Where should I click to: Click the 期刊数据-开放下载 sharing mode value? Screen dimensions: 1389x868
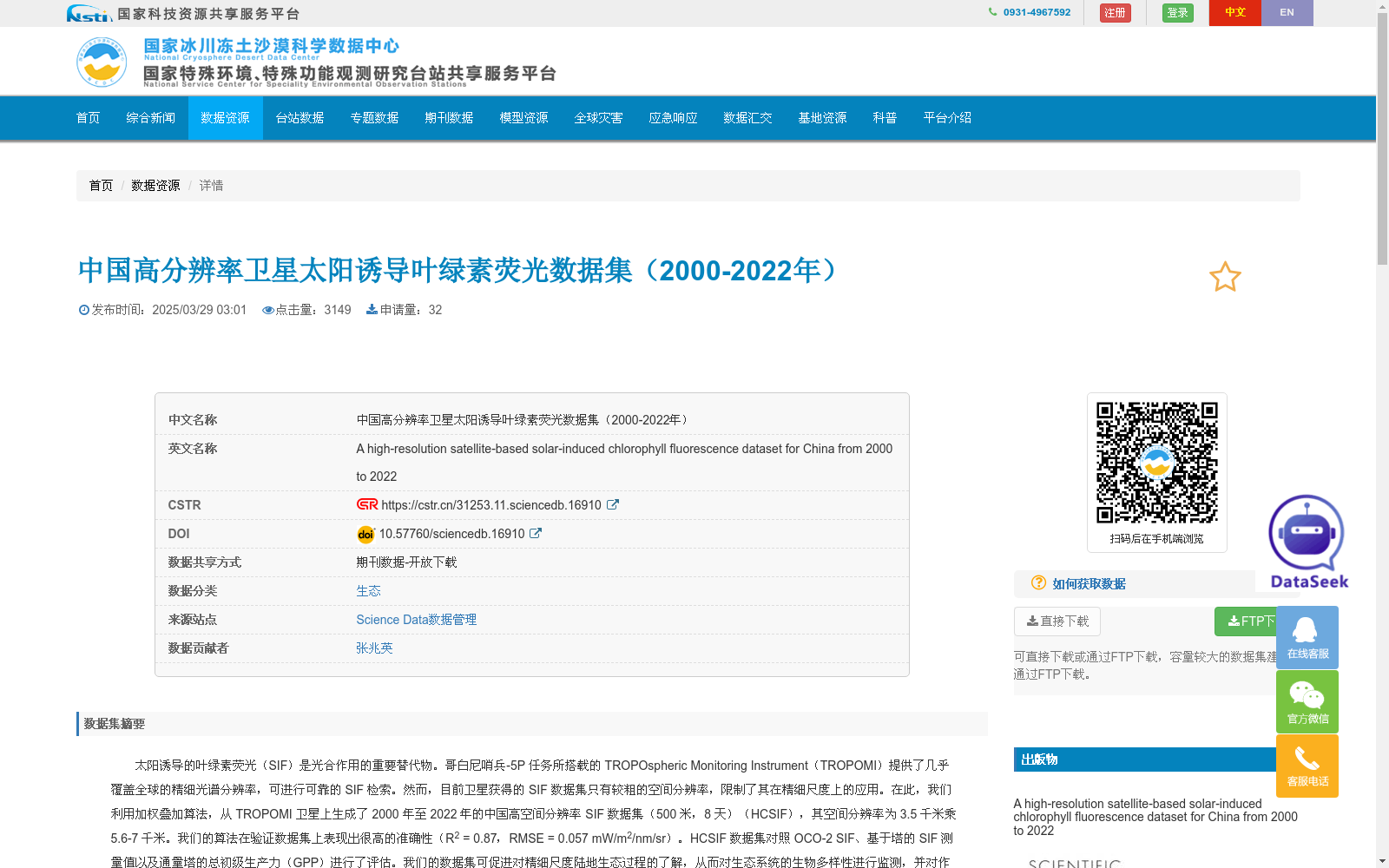coord(406,562)
